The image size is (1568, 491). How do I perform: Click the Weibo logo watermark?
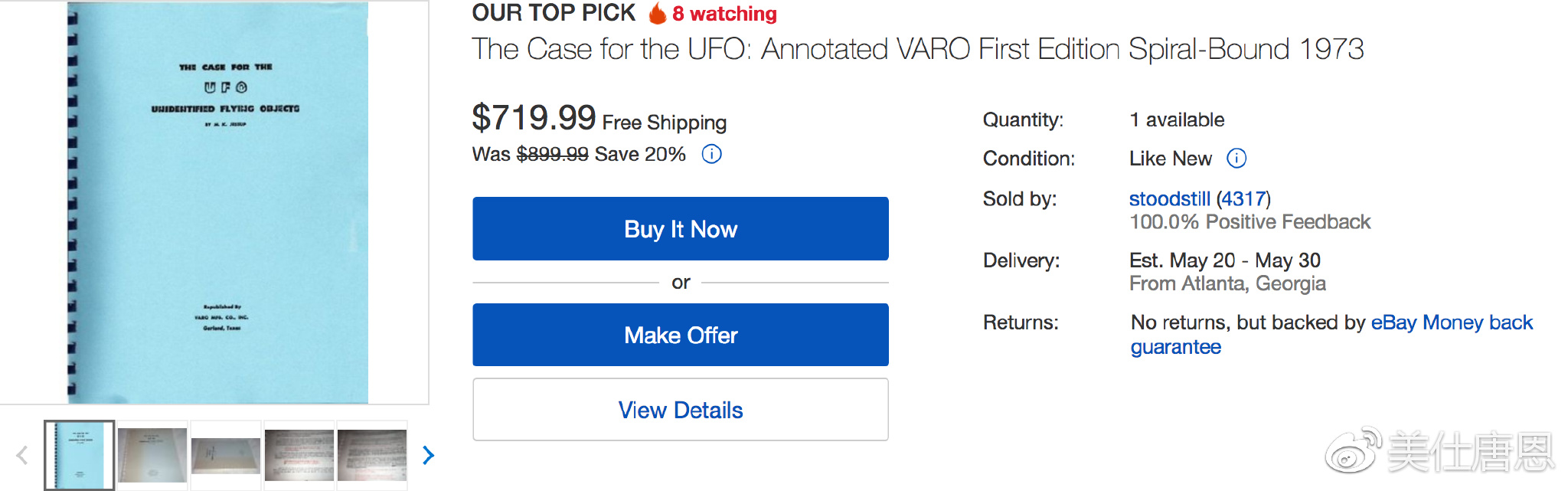point(1352,450)
